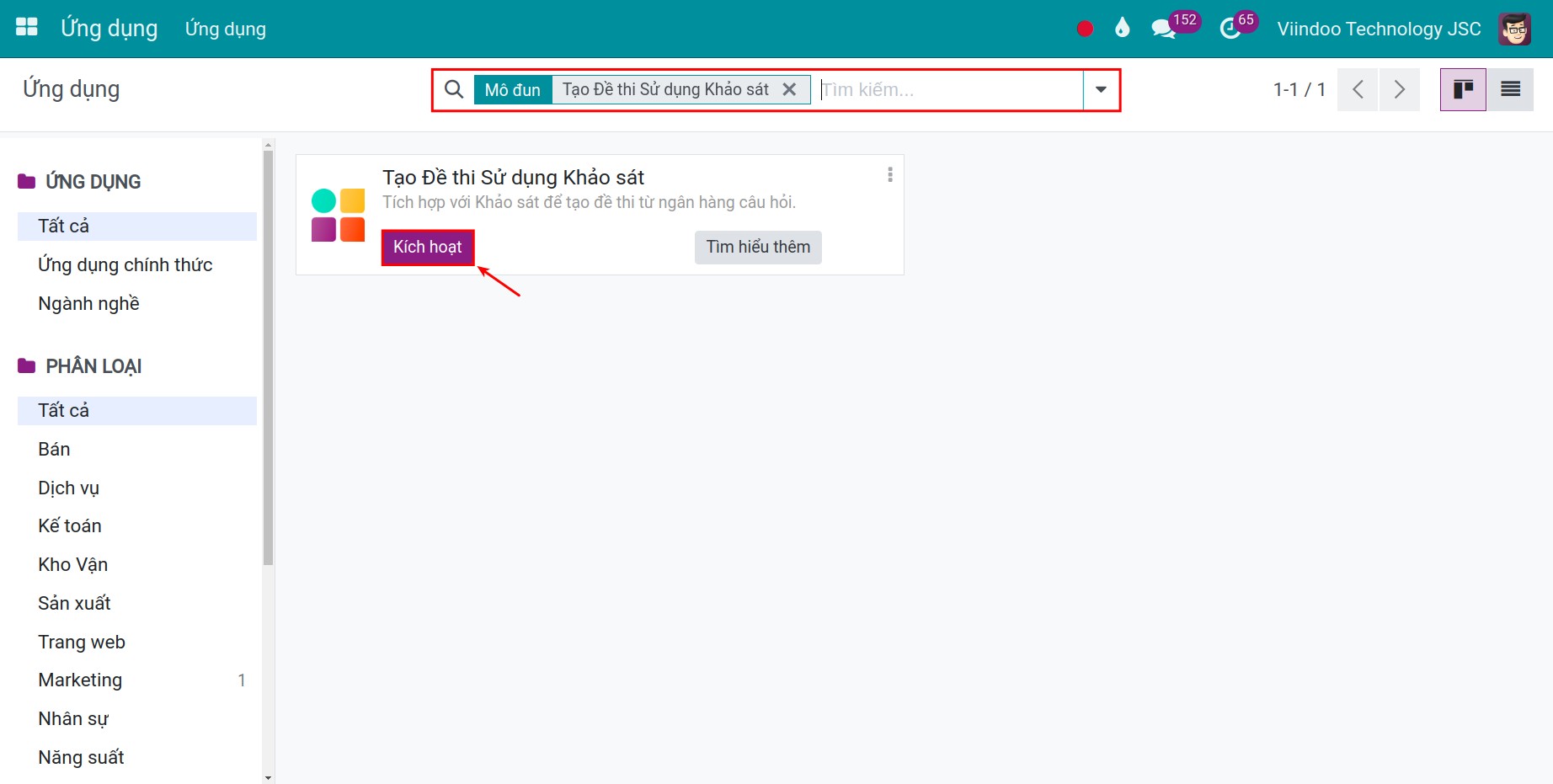Open the Ứng dụng menu in top bar
The height and width of the screenshot is (784, 1553).
[x=226, y=29]
